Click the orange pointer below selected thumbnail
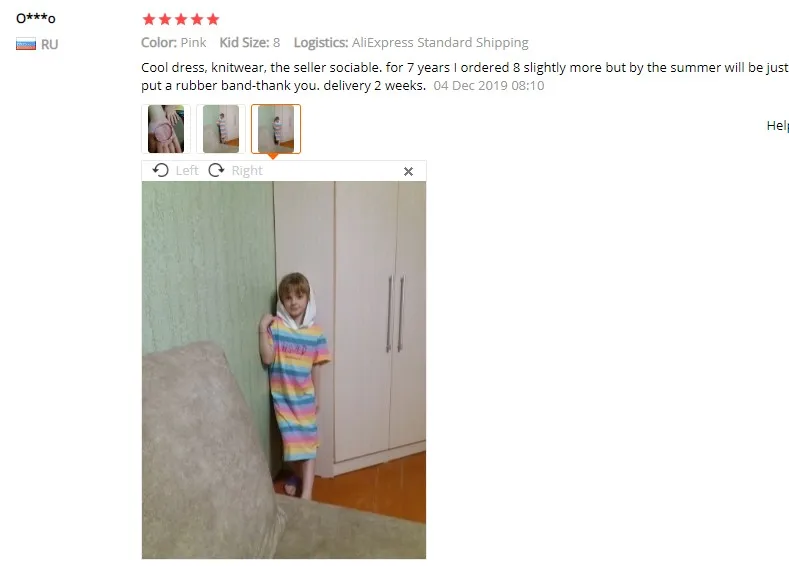The height and width of the screenshot is (566, 789). click(x=273, y=156)
